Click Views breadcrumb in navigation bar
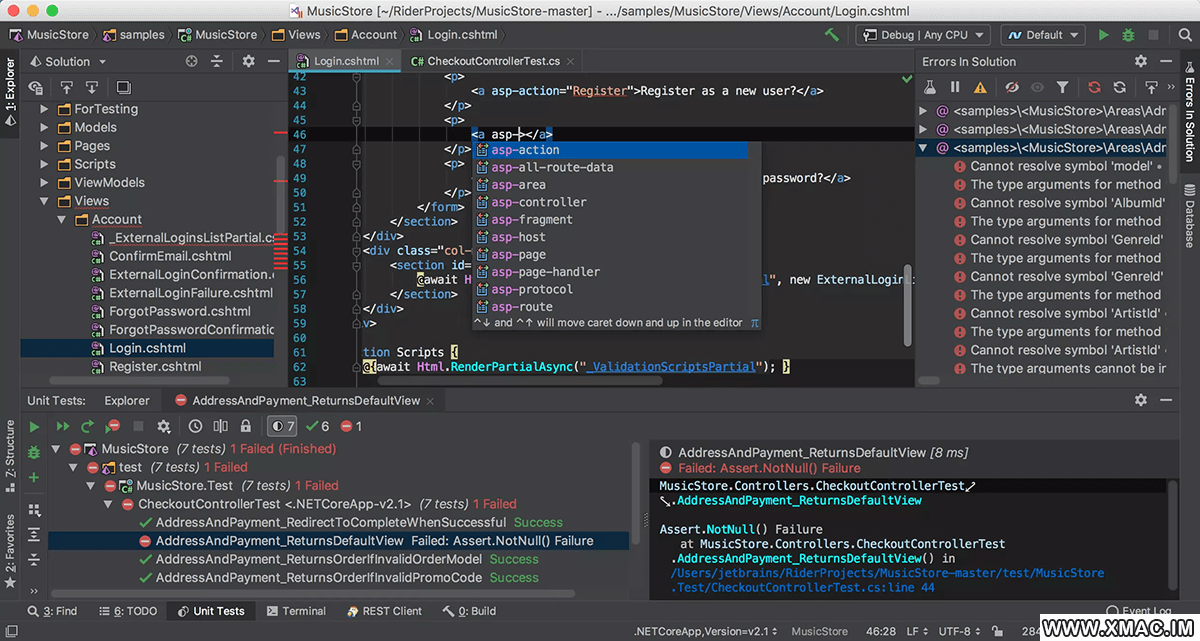This screenshot has width=1200, height=641. click(x=296, y=35)
